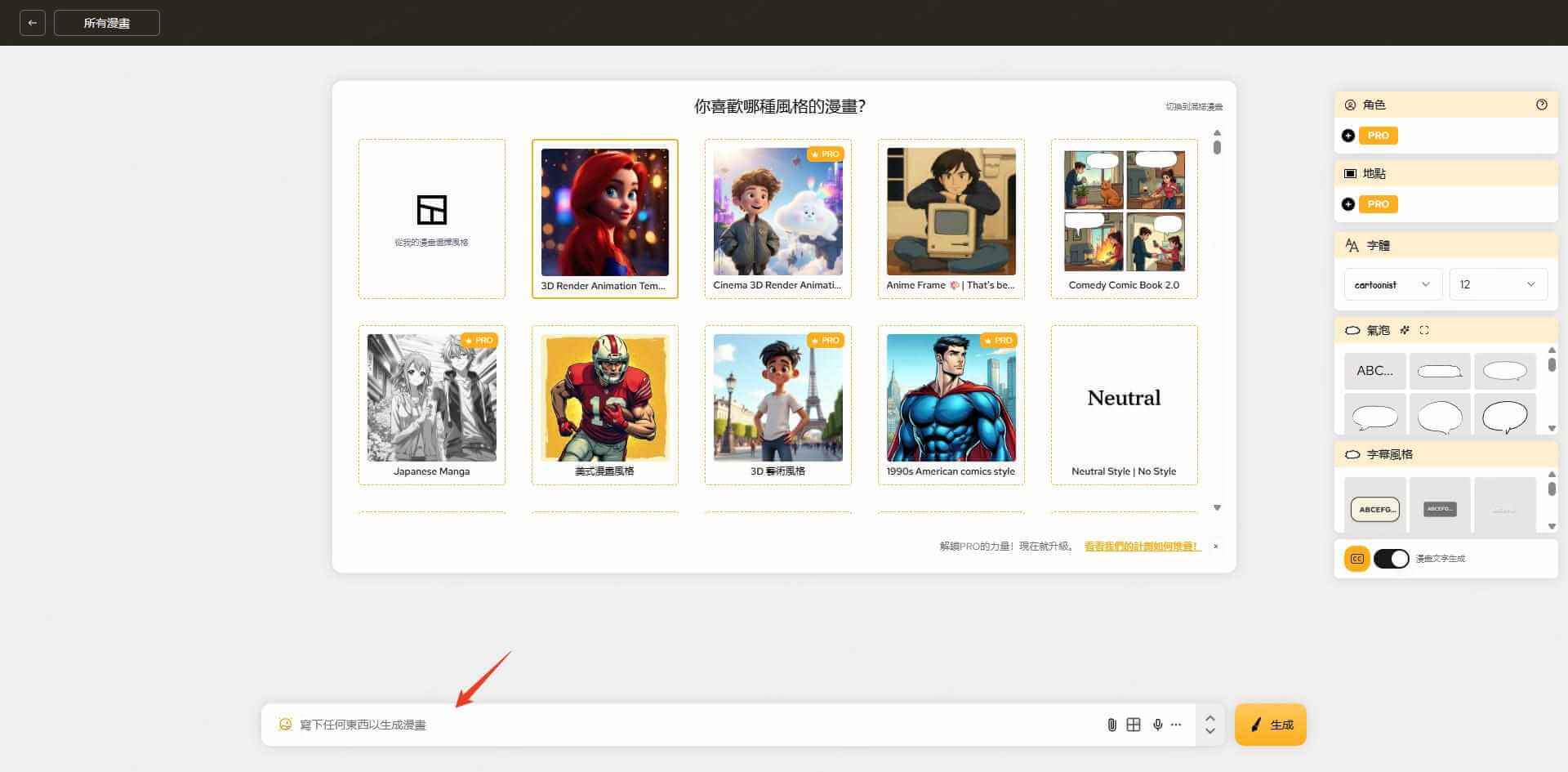
Task: Open the panel layout grid icon in prompt bar
Action: click(1134, 725)
